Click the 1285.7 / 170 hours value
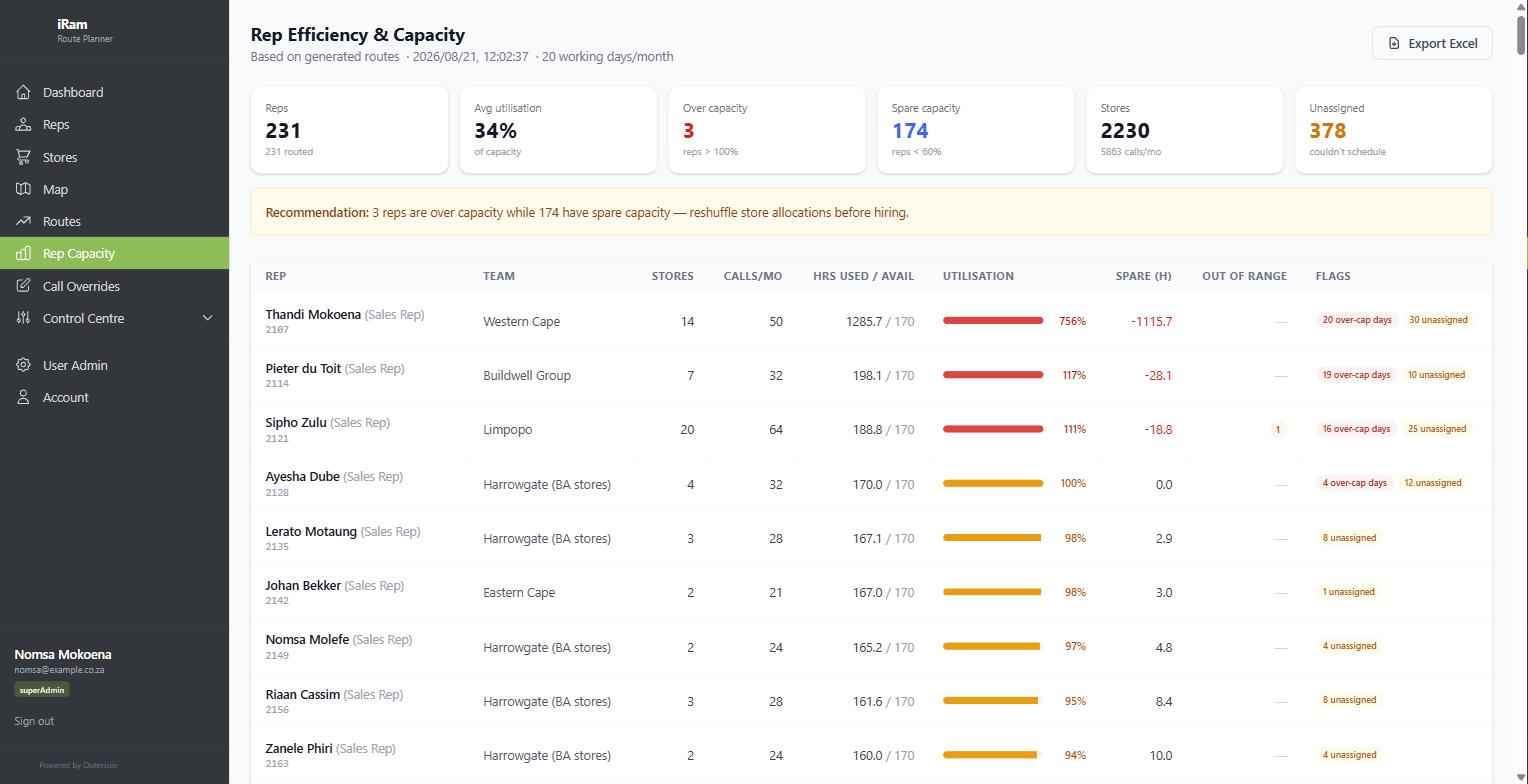This screenshot has height=784, width=1528. pos(880,321)
